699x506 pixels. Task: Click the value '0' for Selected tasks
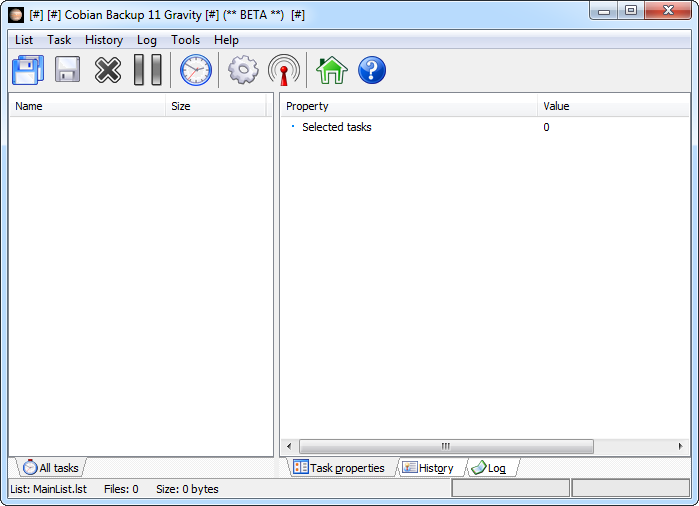pos(546,128)
